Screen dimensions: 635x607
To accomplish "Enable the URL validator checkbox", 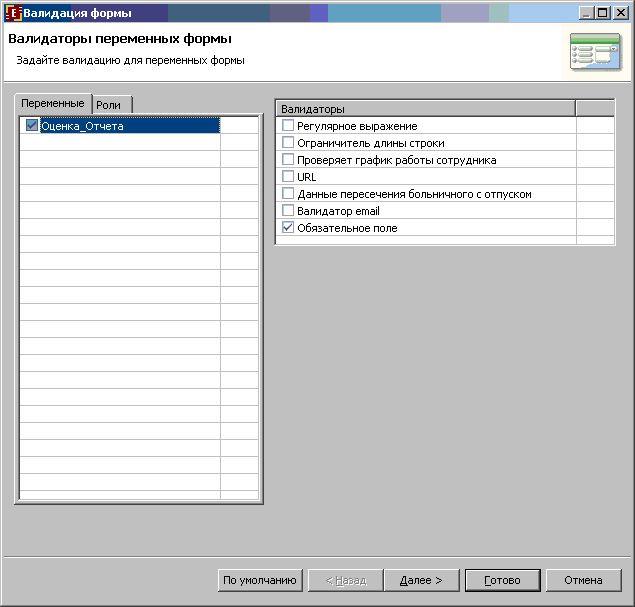I will point(288,177).
